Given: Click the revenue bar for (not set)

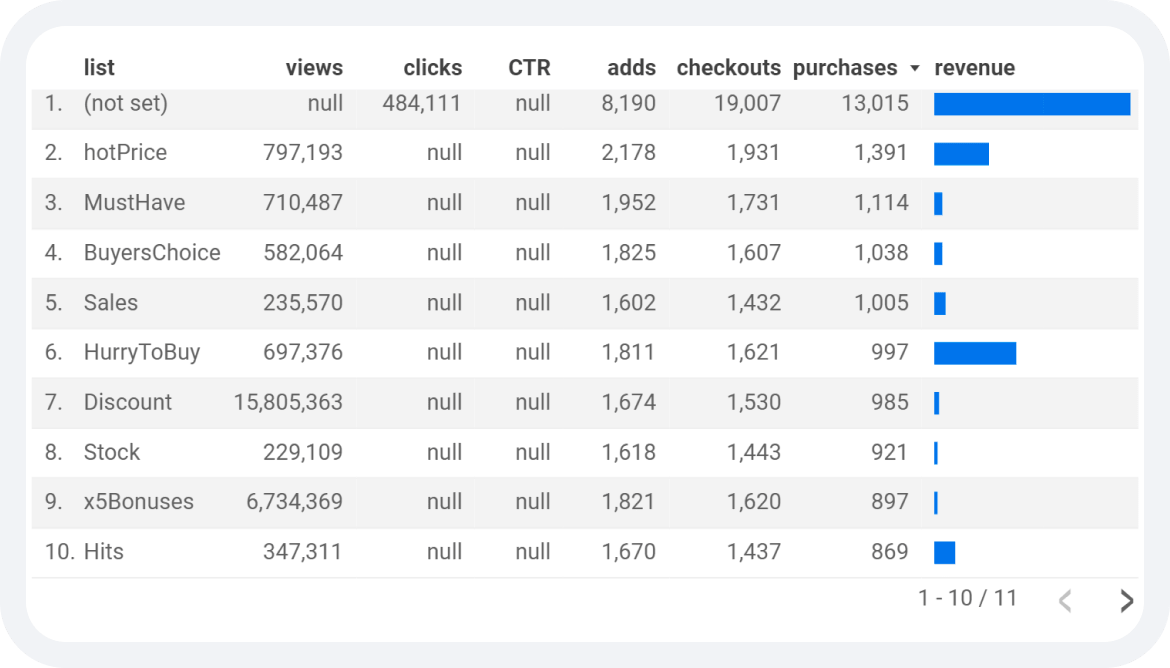Looking at the screenshot, I should coord(1032,104).
